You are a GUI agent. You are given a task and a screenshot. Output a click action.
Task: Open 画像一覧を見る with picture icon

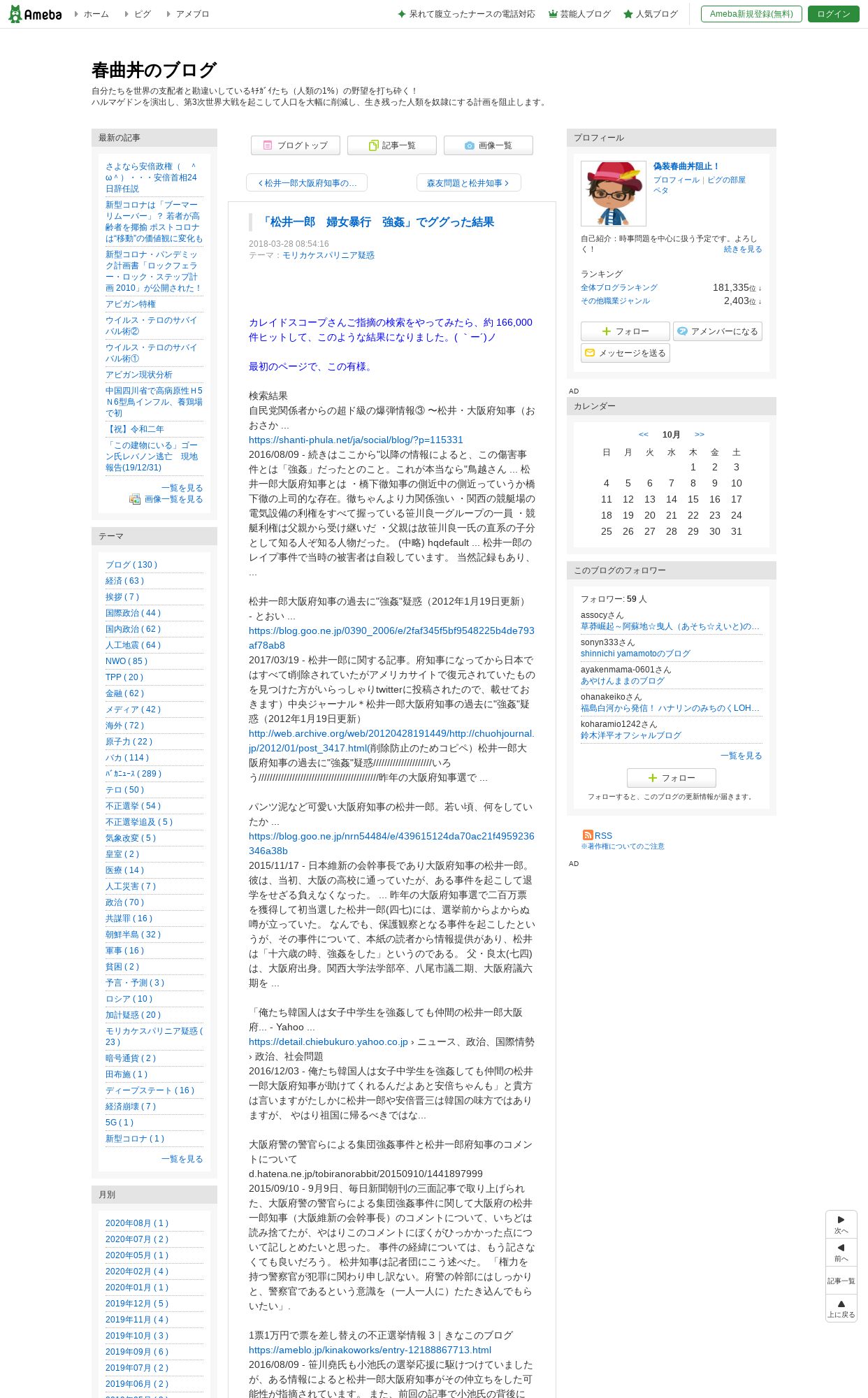(x=166, y=499)
